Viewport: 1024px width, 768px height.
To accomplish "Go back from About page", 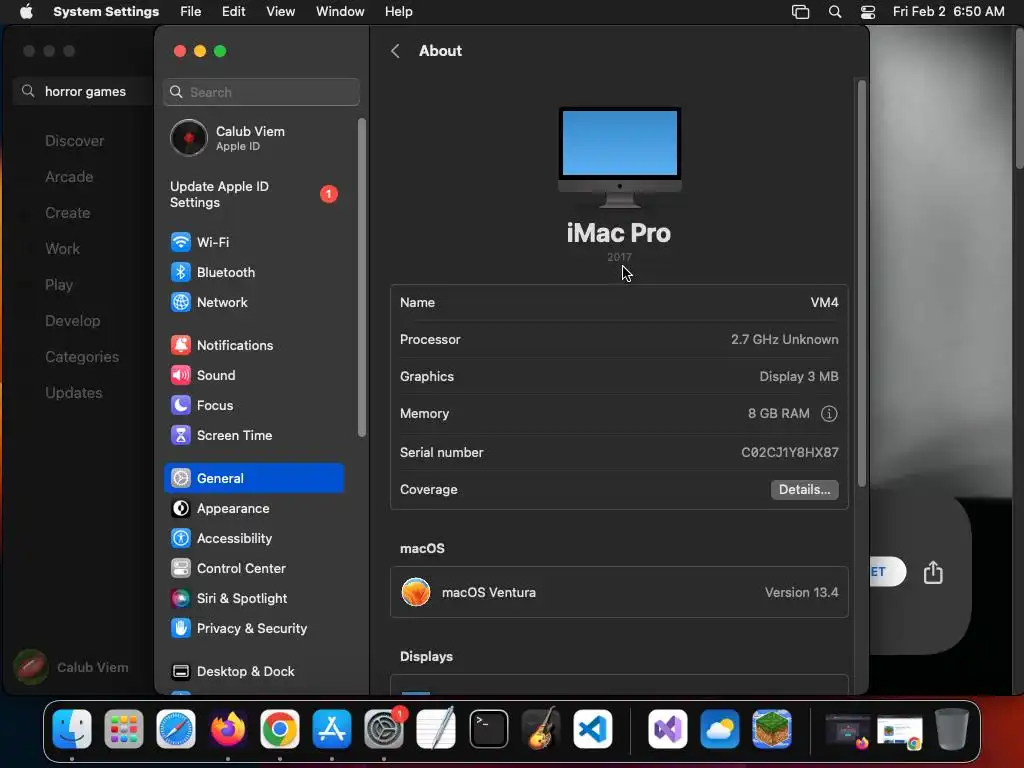I will click(395, 51).
